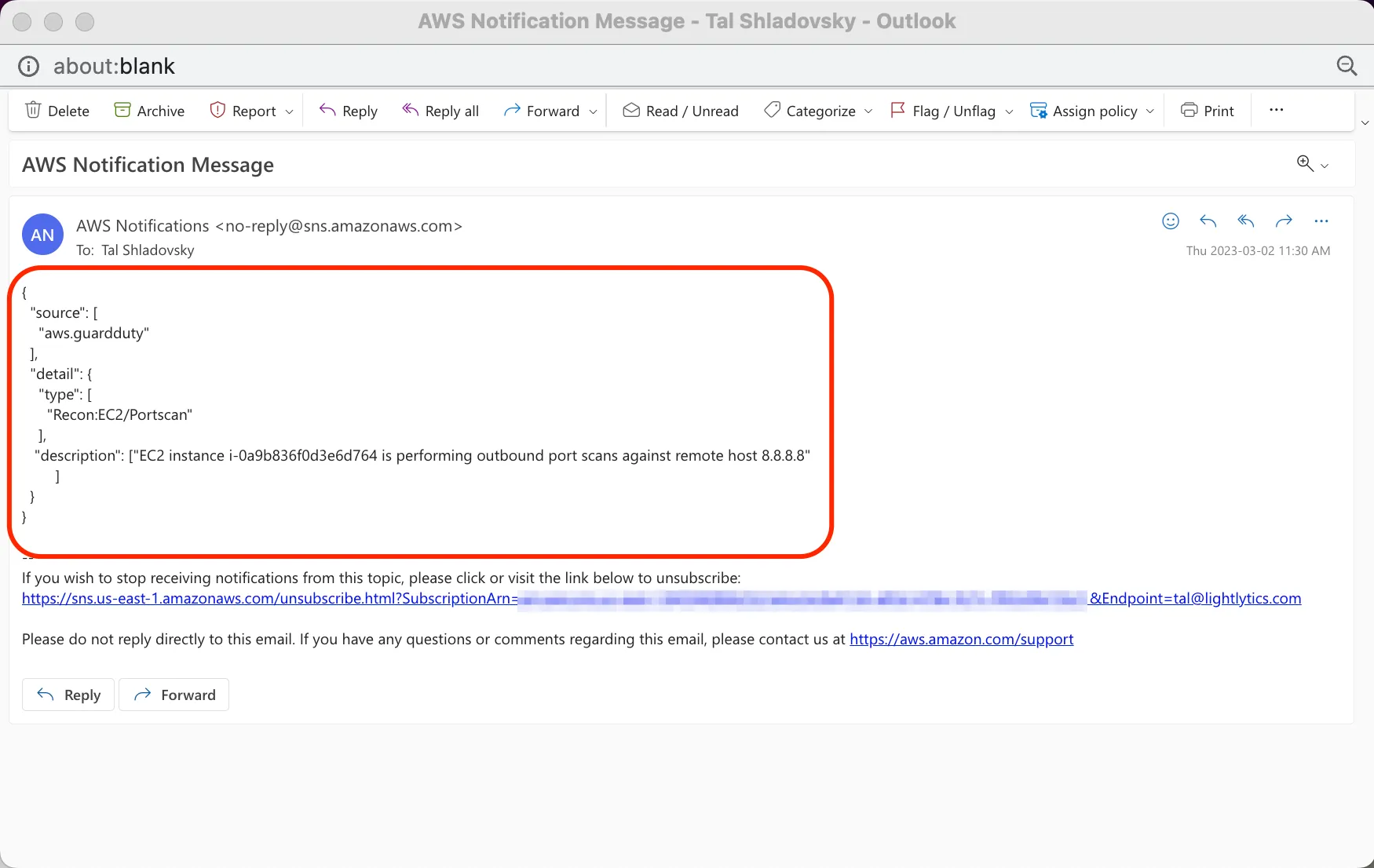Expand the Categorize dropdown chevron
The height and width of the screenshot is (868, 1374).
click(868, 111)
